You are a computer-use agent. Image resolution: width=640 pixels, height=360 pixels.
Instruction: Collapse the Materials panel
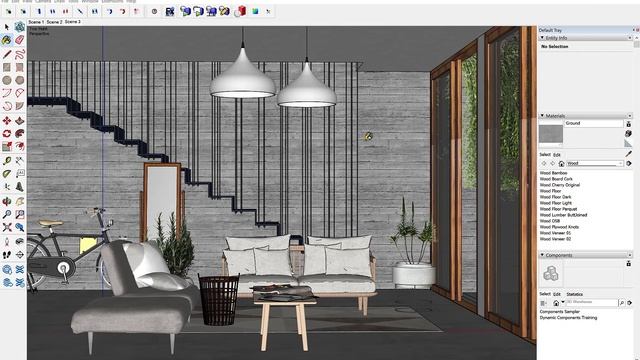click(542, 116)
